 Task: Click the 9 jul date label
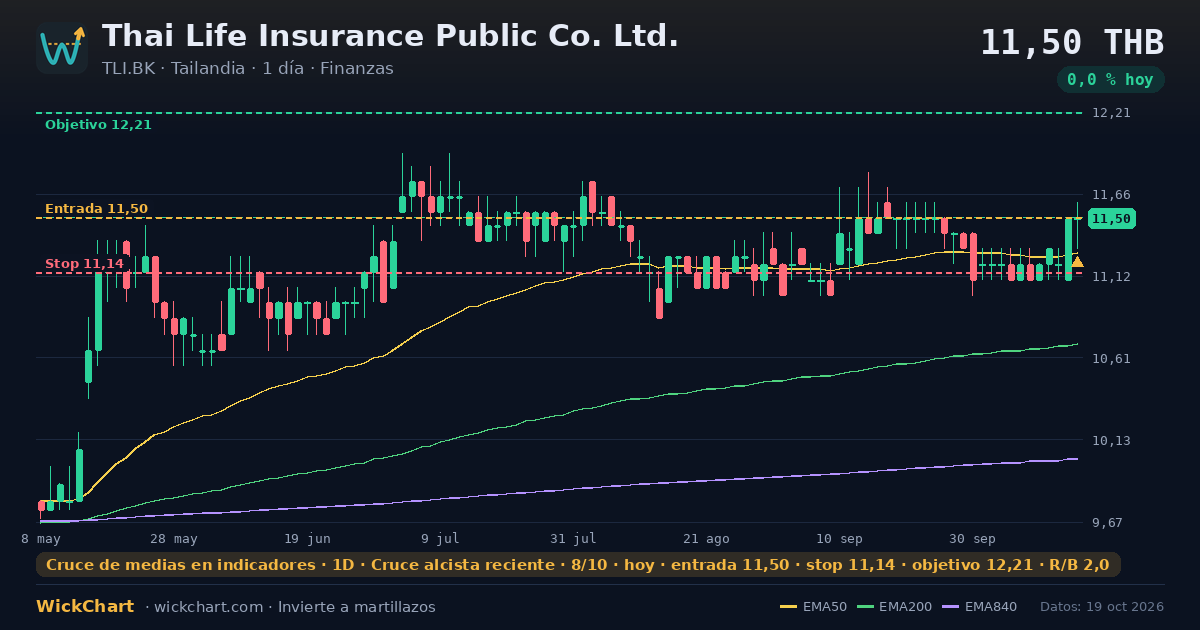[x=440, y=538]
